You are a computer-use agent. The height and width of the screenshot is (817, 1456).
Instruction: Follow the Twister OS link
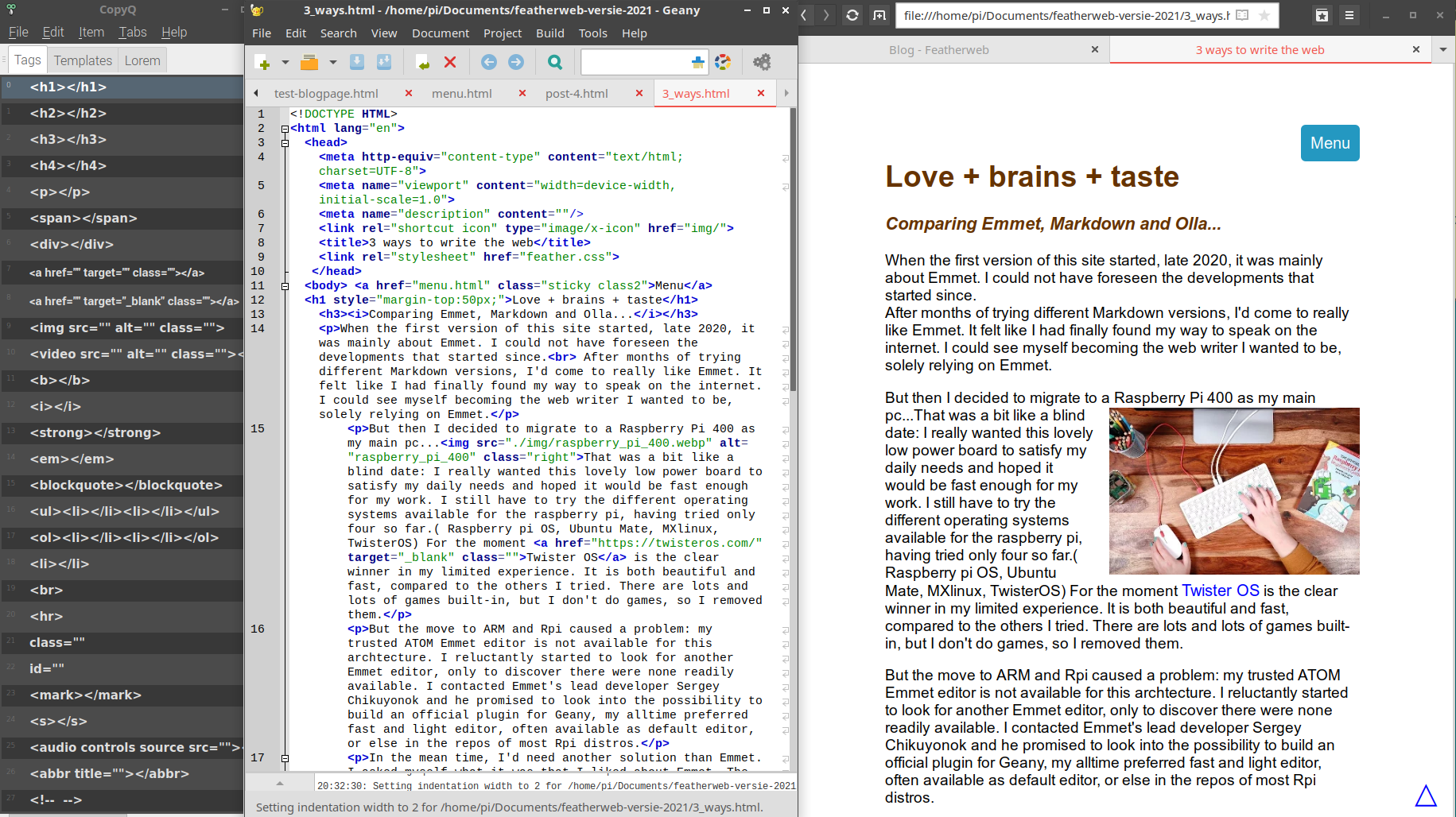(1220, 590)
